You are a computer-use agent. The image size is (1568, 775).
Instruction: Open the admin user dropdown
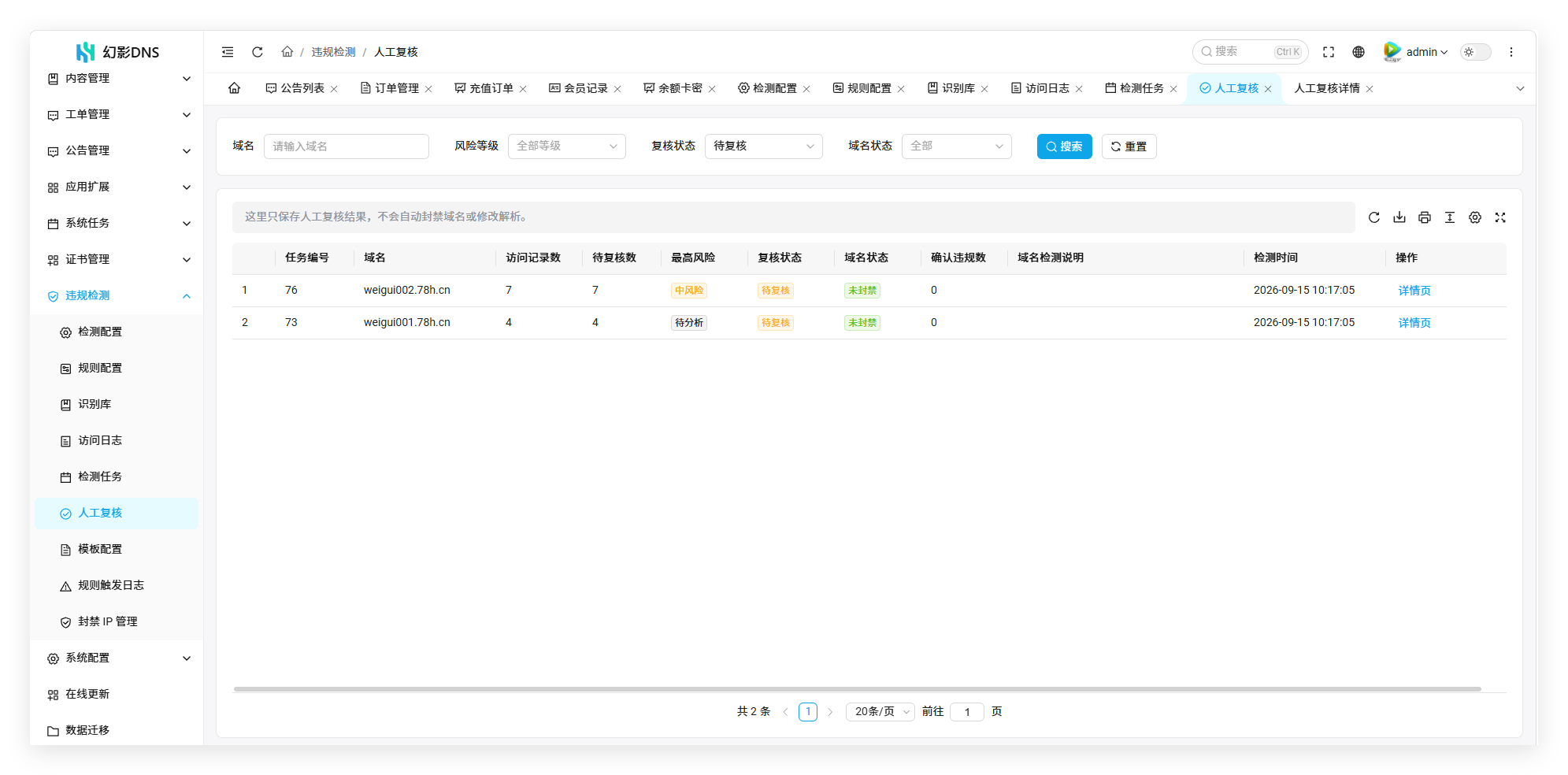click(1416, 52)
